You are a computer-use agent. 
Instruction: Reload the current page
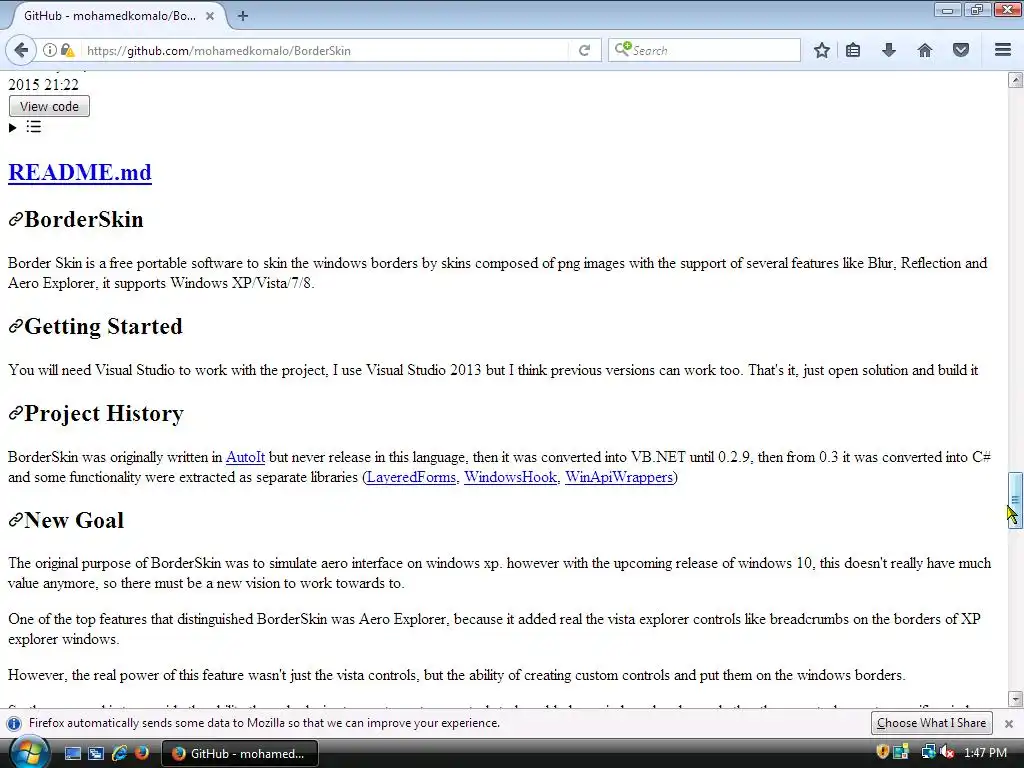pos(584,50)
